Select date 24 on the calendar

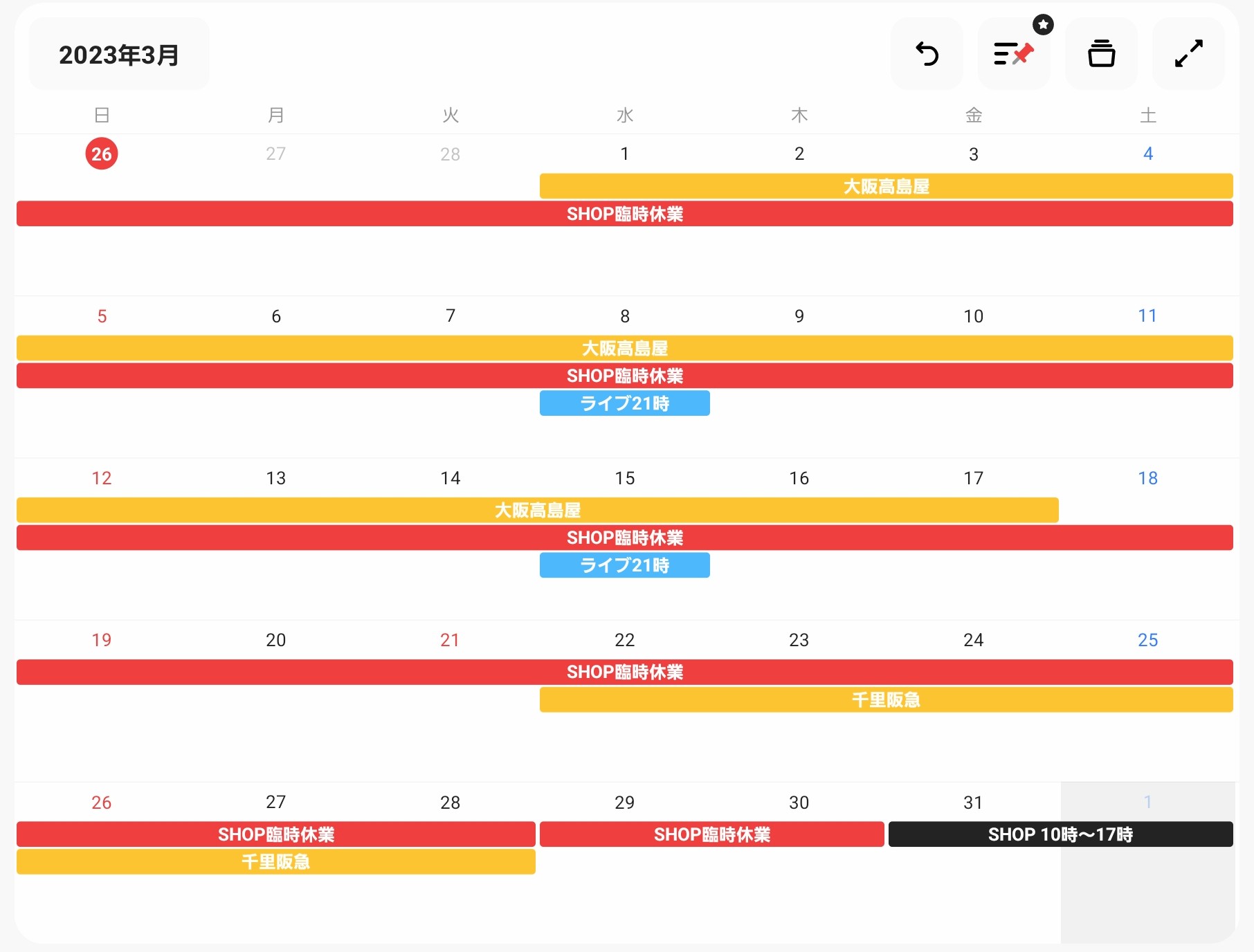tap(974, 640)
